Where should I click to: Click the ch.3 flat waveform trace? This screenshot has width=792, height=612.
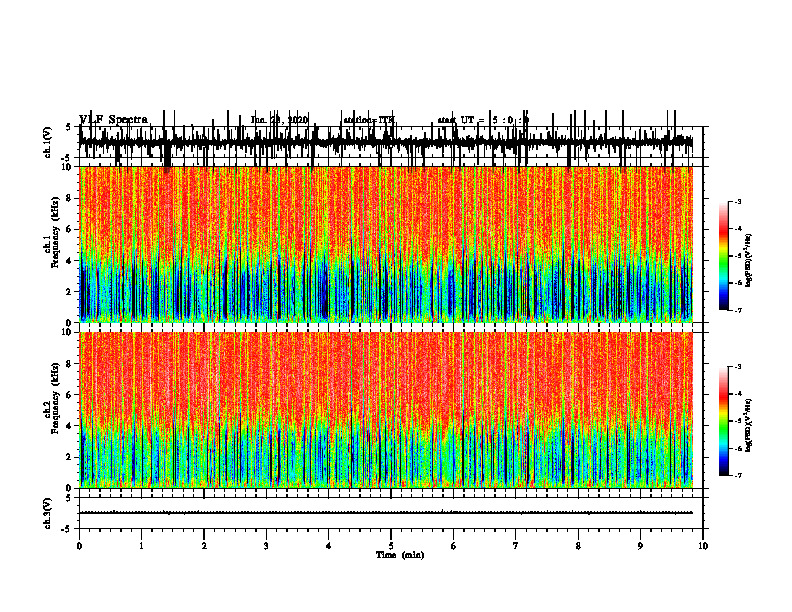click(386, 513)
